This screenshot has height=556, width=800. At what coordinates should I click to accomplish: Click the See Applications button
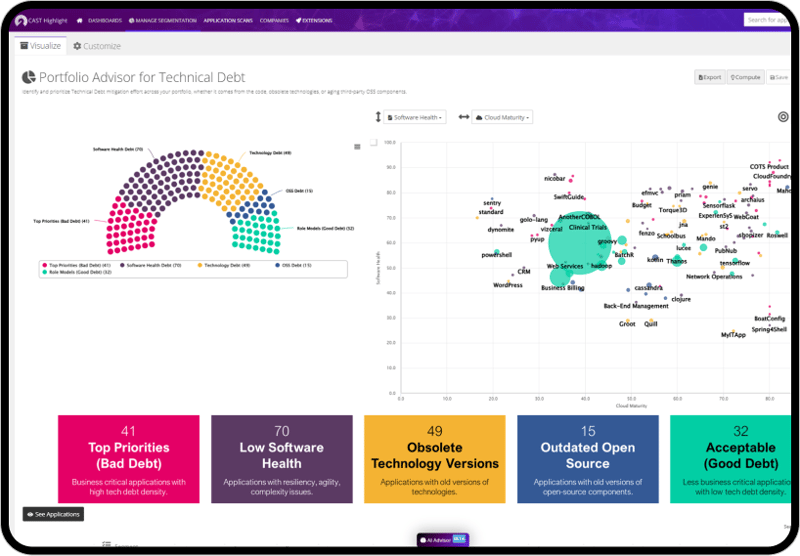pos(53,514)
